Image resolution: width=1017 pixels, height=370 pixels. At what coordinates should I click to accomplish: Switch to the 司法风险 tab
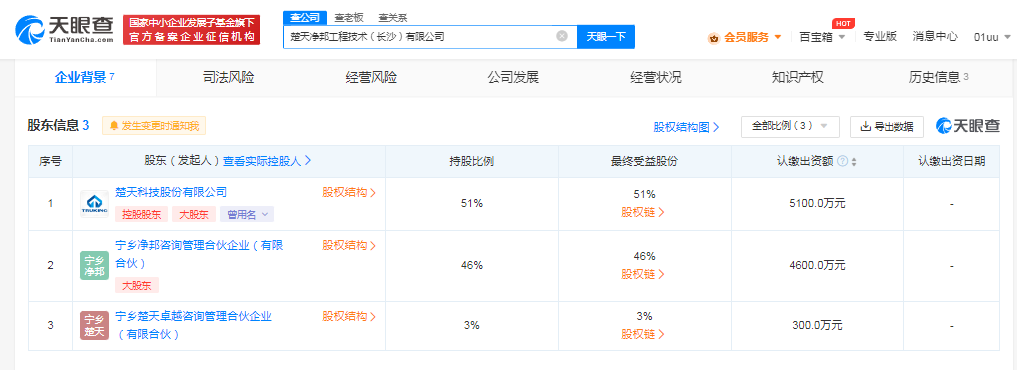tap(228, 78)
